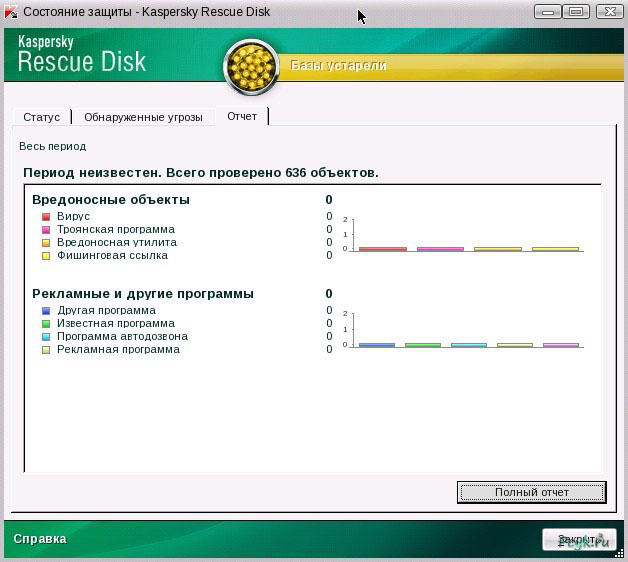
Task: Click the Фишинговая ссылка label
Action: click(112, 255)
